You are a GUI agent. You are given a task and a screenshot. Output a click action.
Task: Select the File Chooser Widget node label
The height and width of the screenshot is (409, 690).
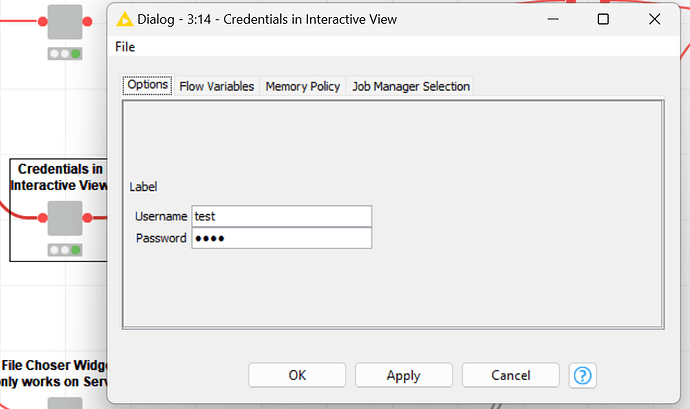tap(55, 373)
